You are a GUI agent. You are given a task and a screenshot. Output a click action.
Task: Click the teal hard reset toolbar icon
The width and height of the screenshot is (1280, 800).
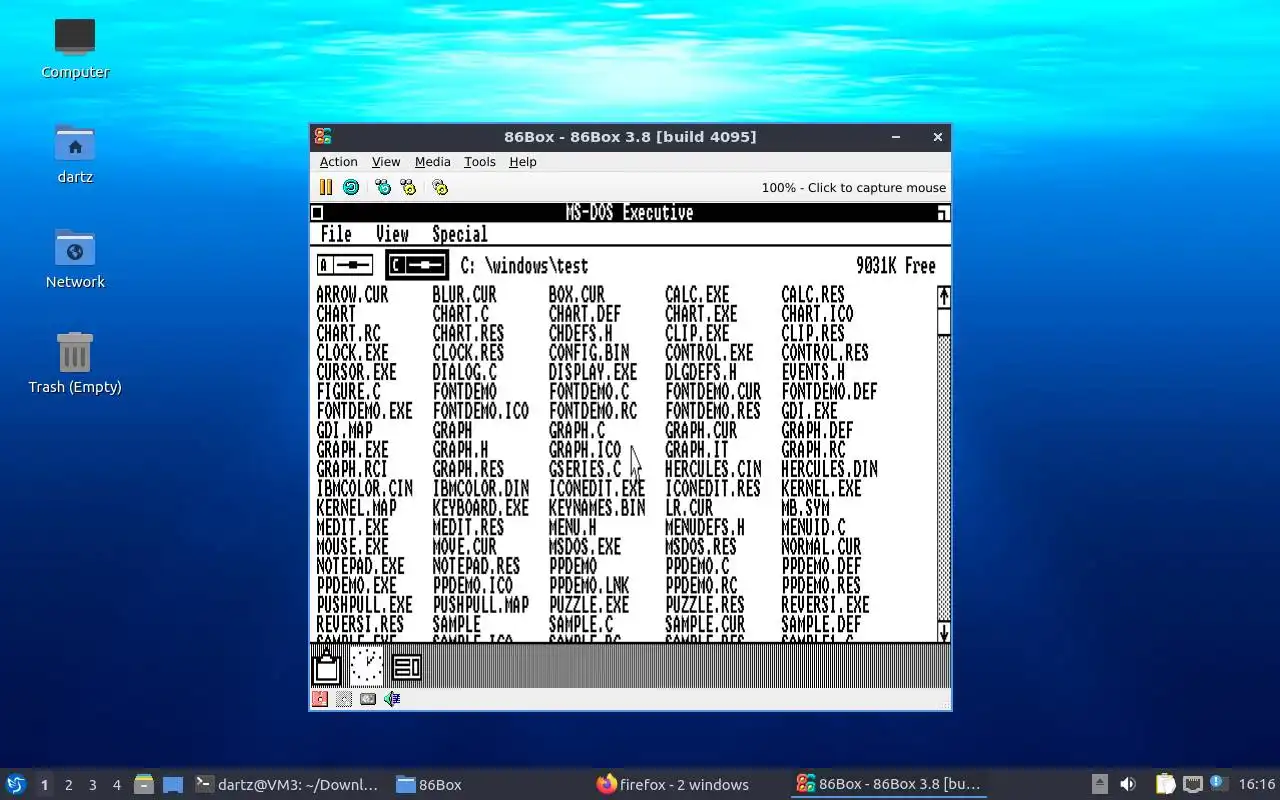[351, 187]
